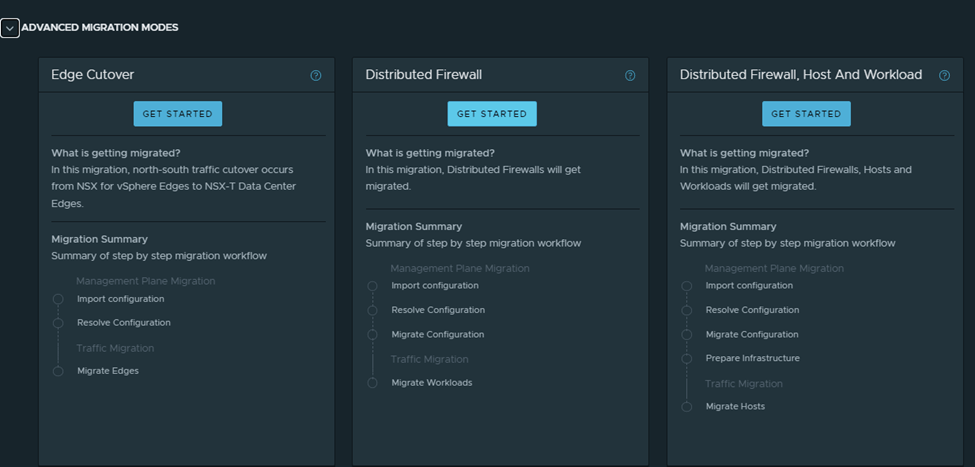Click Migrate Edges step label

click(108, 371)
